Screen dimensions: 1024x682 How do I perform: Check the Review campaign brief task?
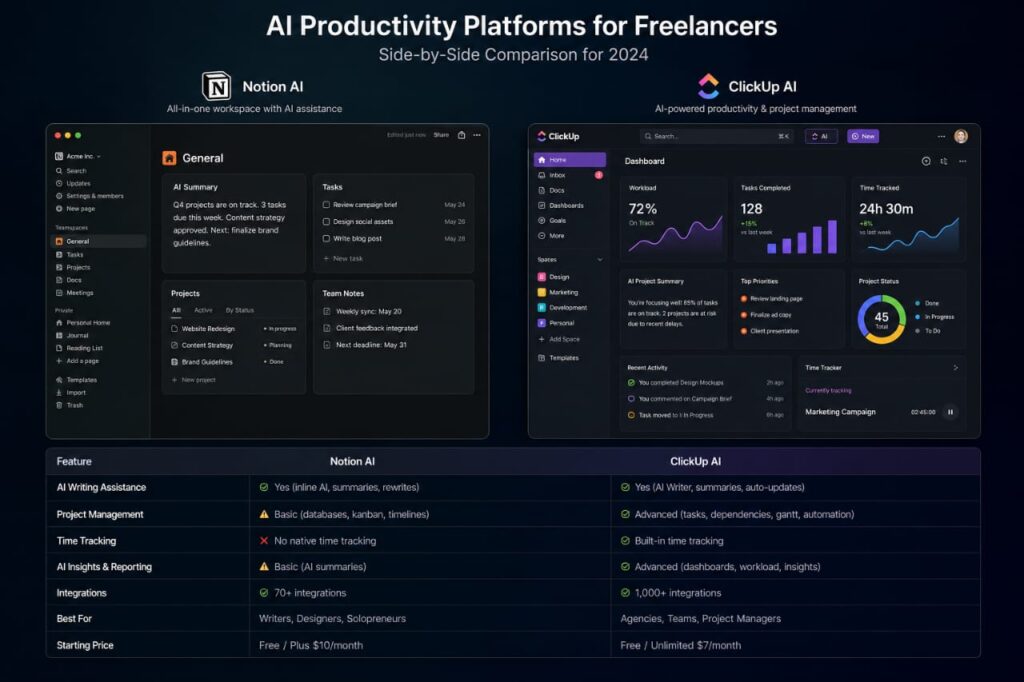tap(326, 205)
